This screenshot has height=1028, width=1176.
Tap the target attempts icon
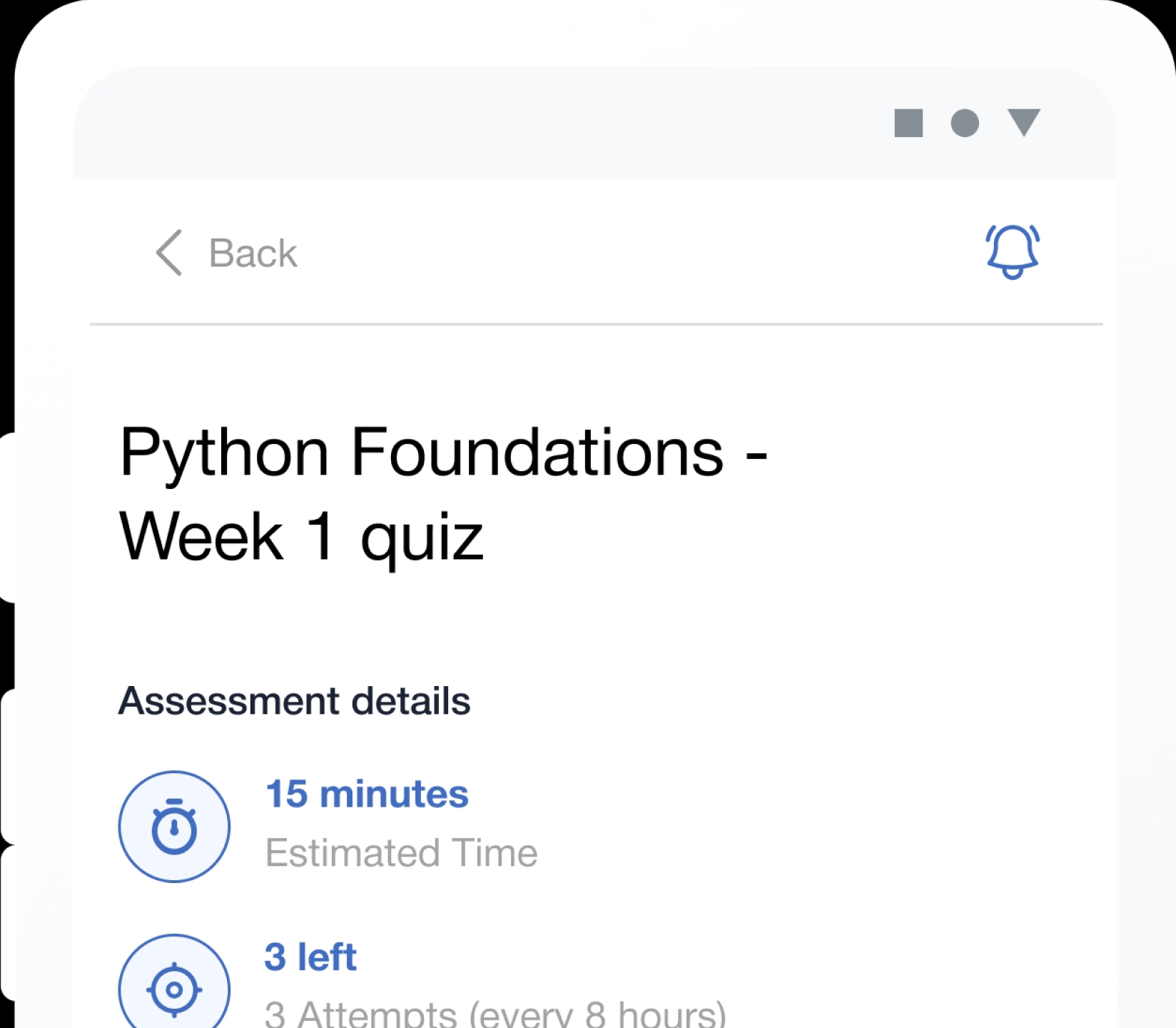[174, 988]
